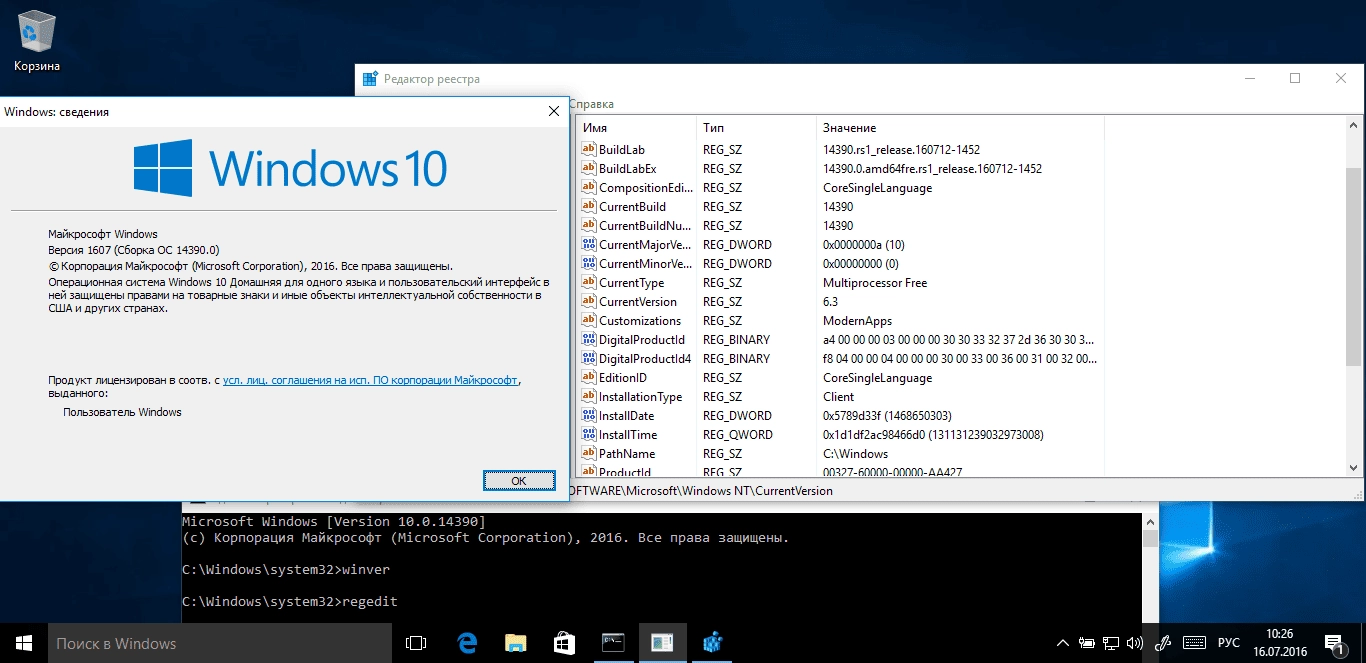Click the ModernApps value cell
Viewport: 1366px width, 663px height.
857,321
